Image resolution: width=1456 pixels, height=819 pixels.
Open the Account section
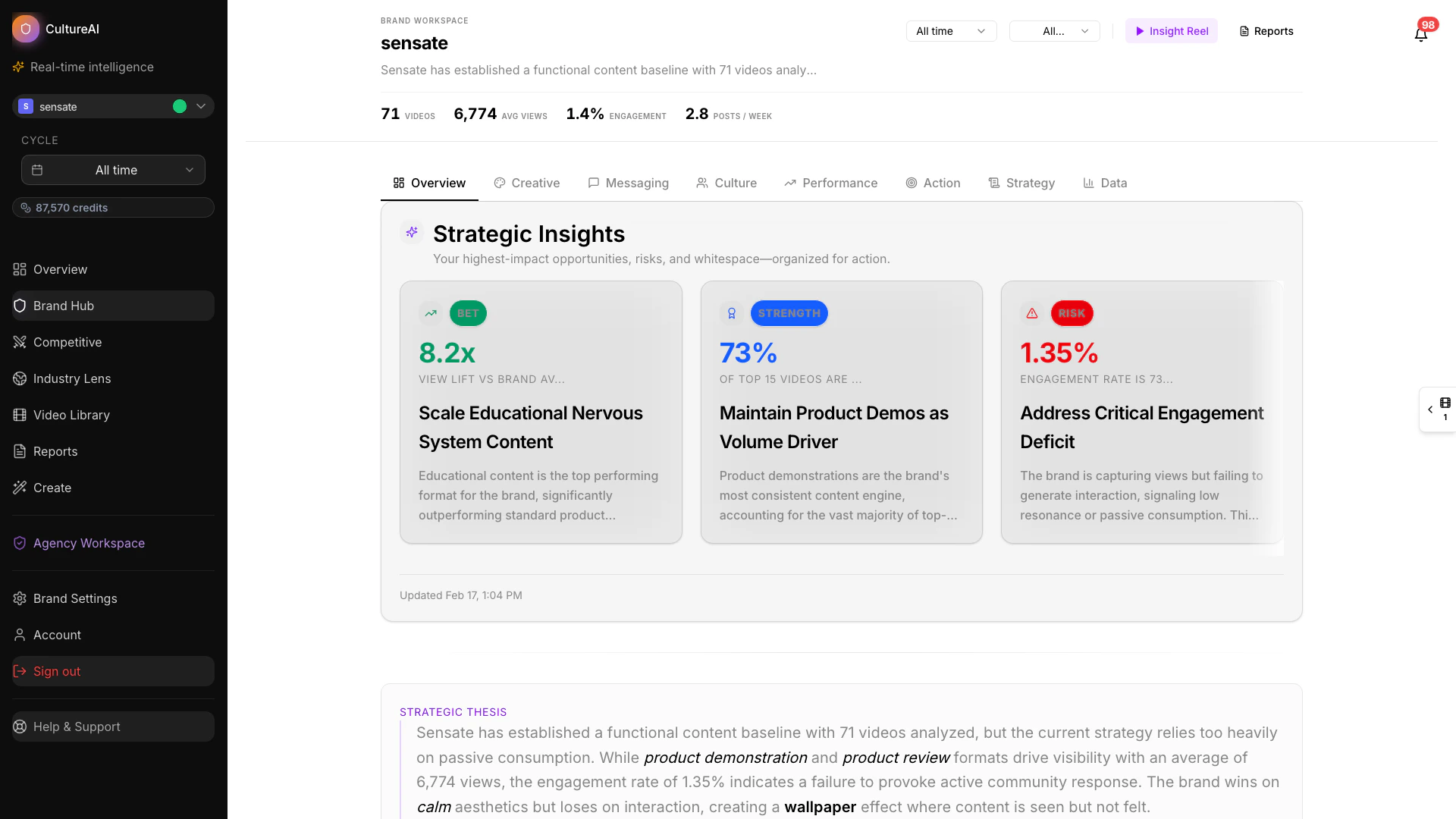coord(57,635)
